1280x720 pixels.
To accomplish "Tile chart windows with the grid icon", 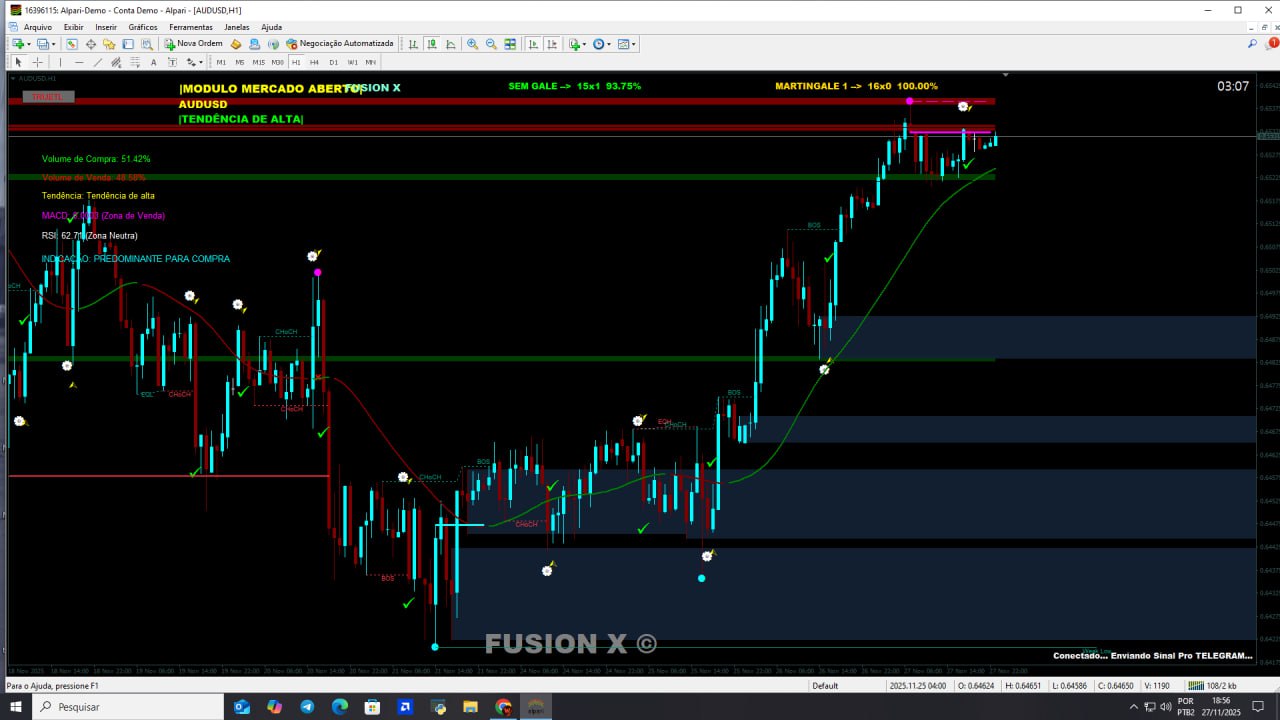I will 510,44.
